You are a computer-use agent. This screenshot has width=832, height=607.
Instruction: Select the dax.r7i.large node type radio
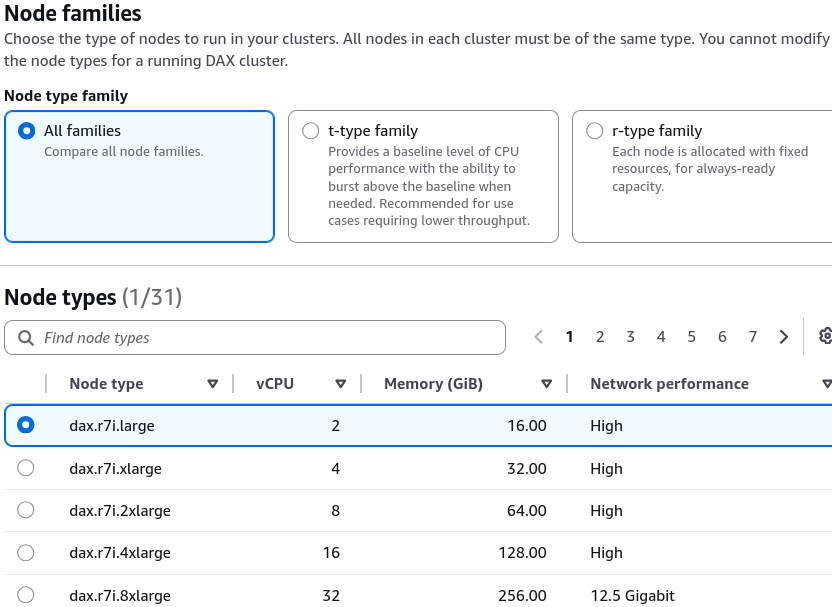pos(25,425)
